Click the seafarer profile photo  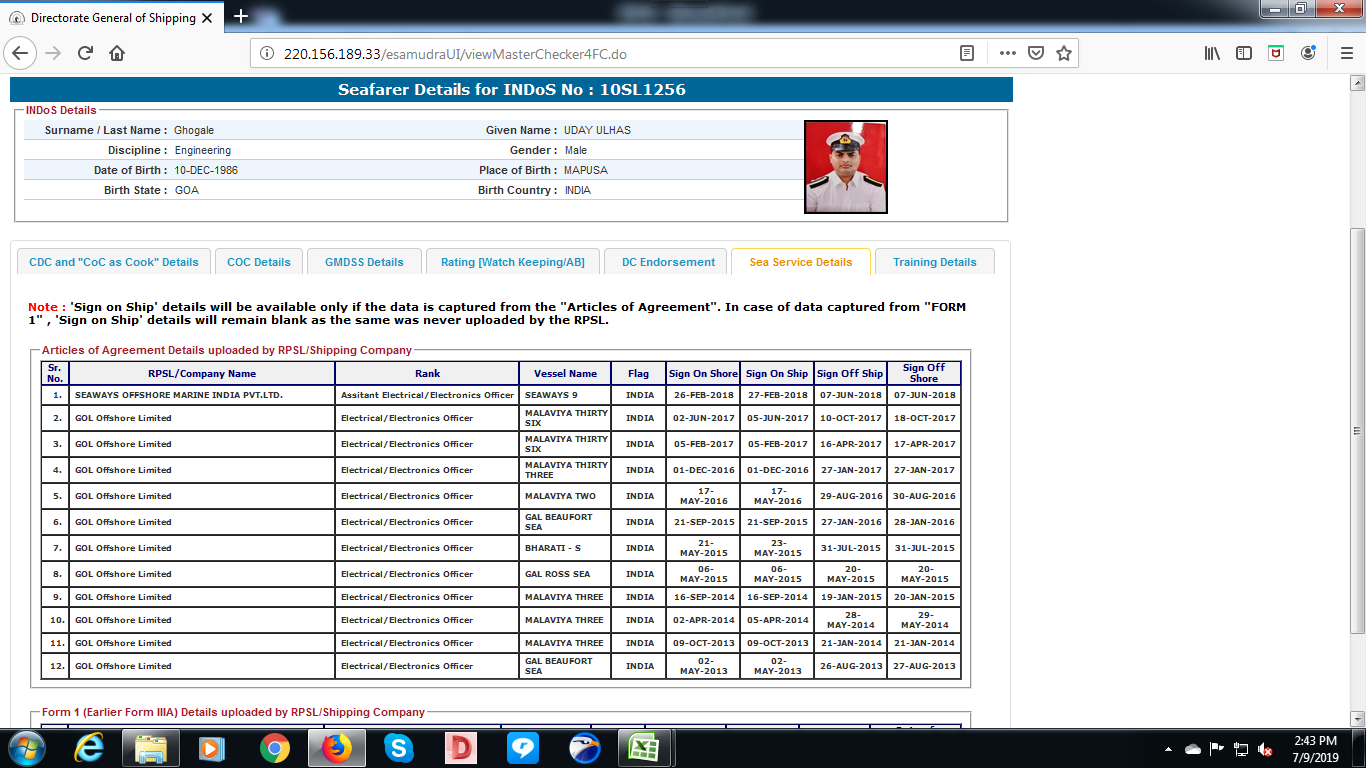pyautogui.click(x=845, y=167)
